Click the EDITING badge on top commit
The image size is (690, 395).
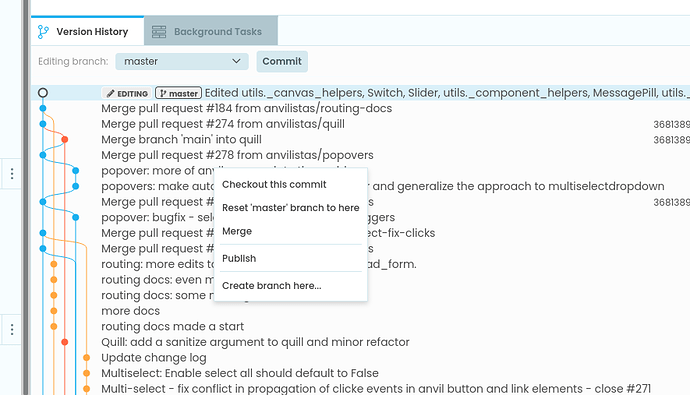pos(127,93)
